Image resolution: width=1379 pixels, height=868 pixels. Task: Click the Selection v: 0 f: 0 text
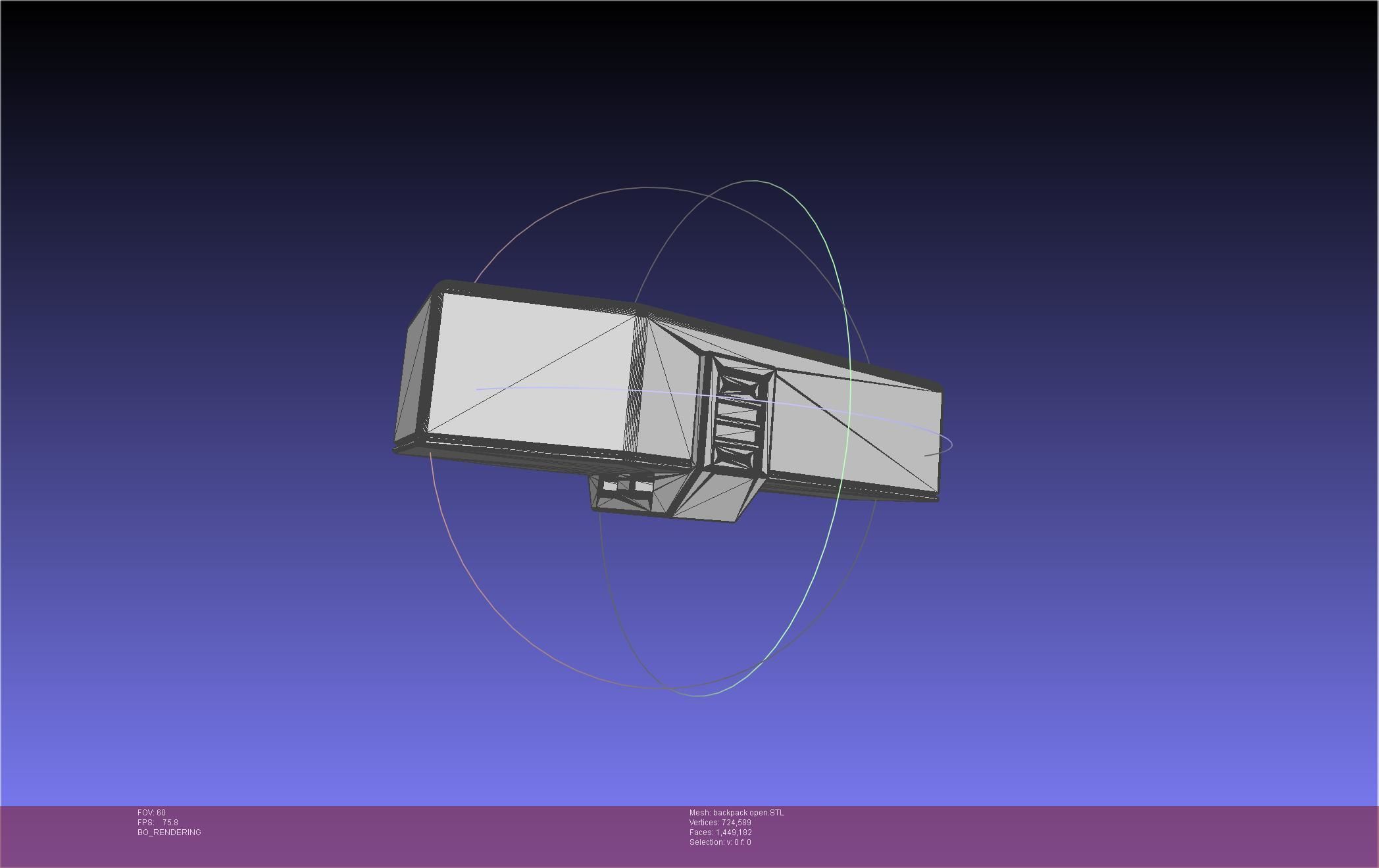pos(720,842)
